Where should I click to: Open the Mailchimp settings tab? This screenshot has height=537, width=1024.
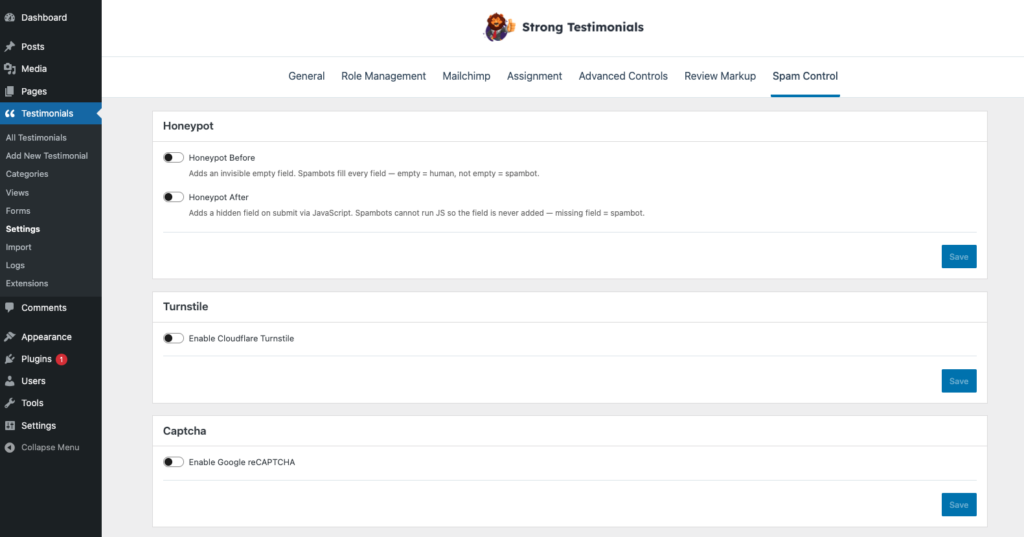pos(466,76)
